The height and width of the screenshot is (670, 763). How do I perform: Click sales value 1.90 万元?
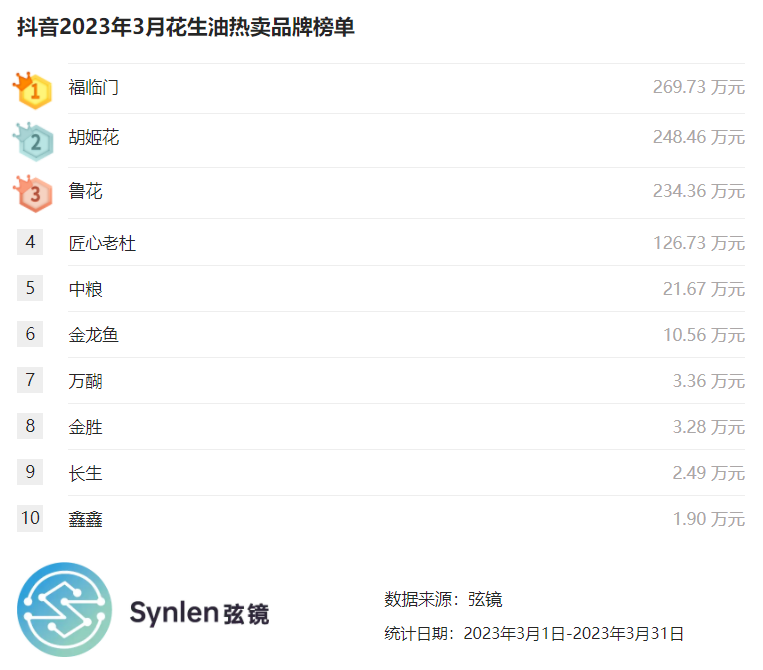coord(708,519)
